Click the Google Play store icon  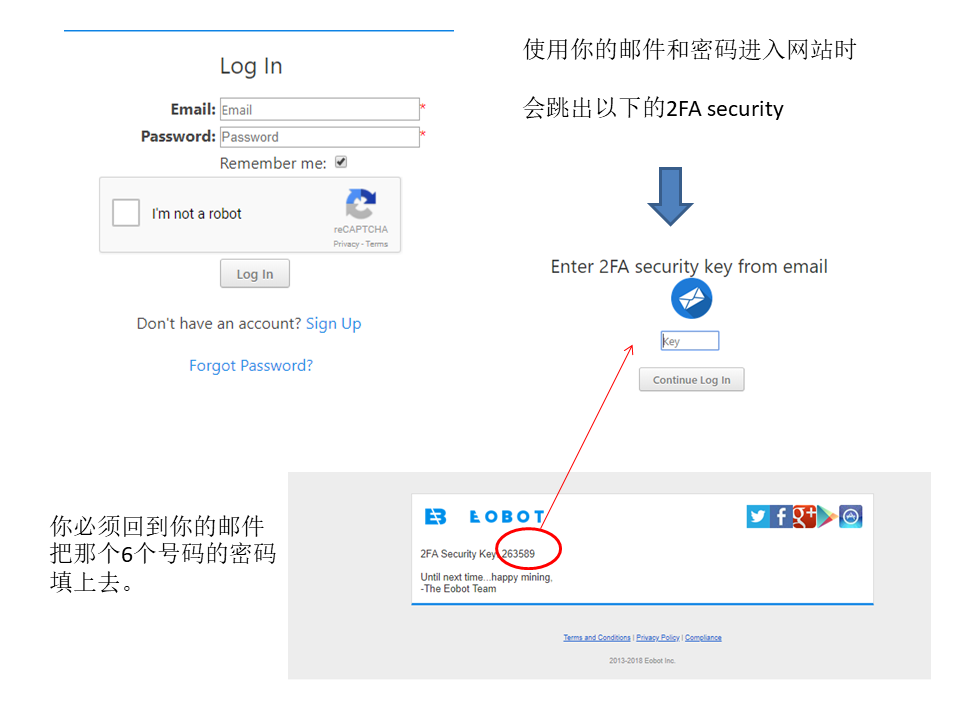pos(827,517)
